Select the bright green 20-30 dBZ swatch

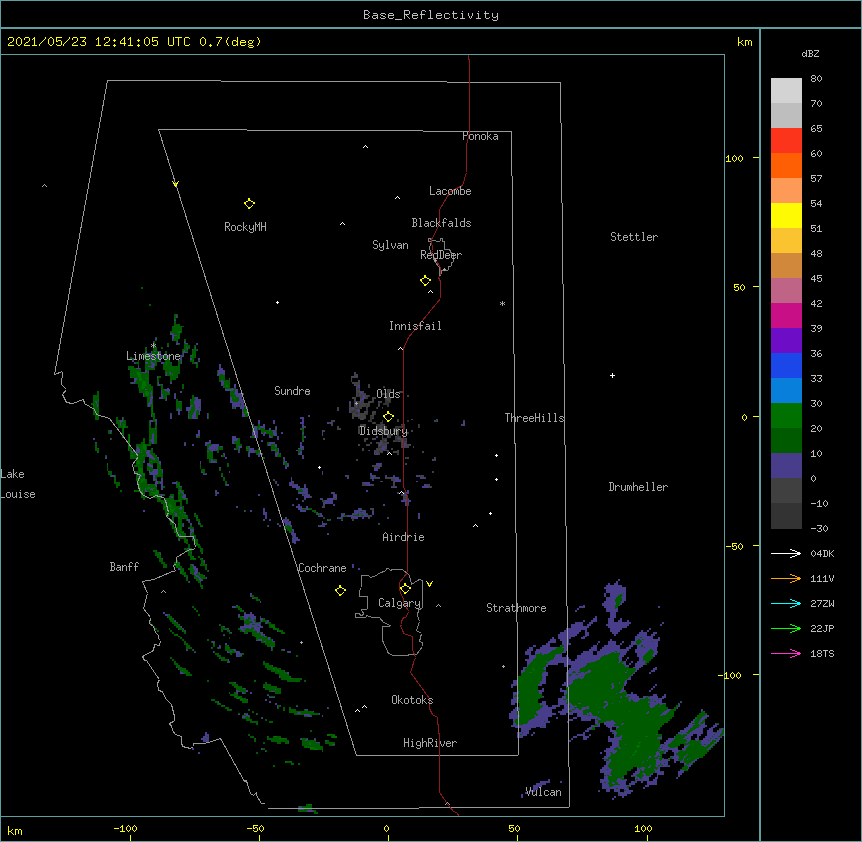tap(786, 416)
